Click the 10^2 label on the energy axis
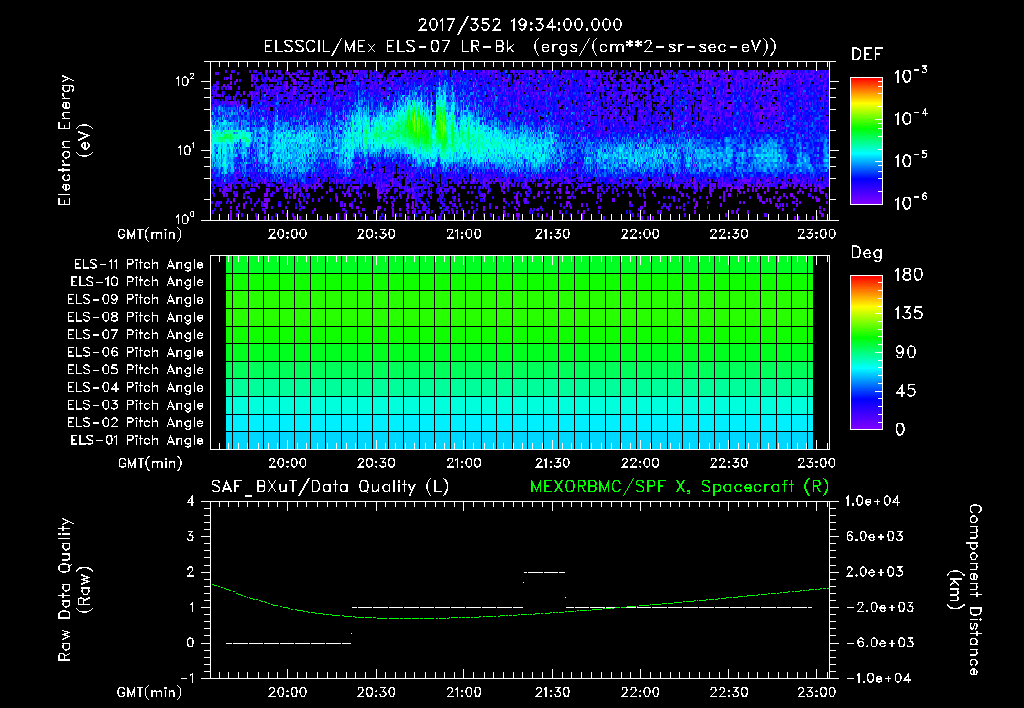The height and width of the screenshot is (708, 1024). coord(185,81)
